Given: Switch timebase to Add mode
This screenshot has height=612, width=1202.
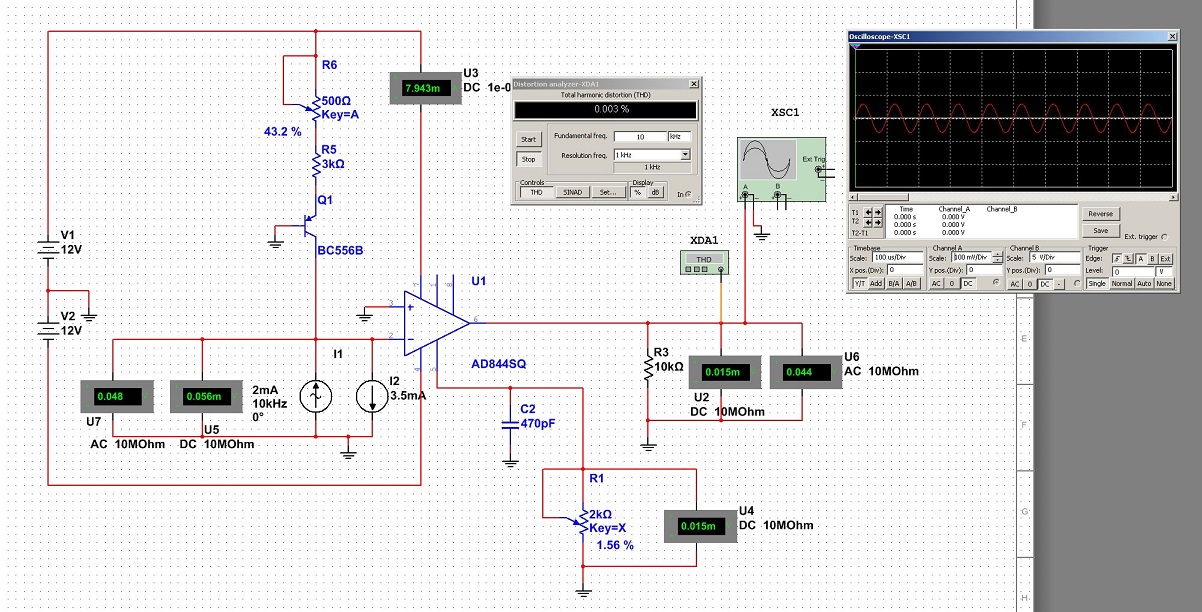Looking at the screenshot, I should point(876,283).
